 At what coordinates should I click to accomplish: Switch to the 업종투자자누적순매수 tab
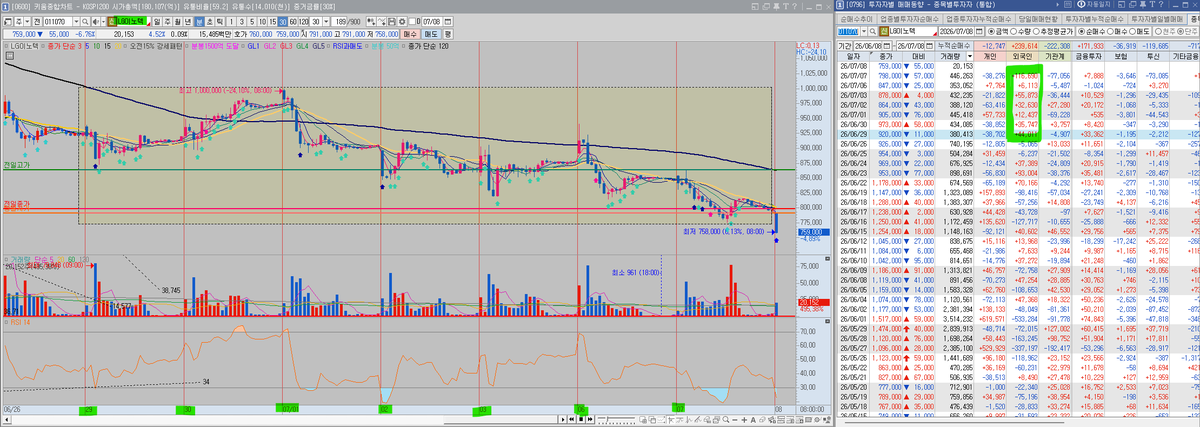[977, 19]
